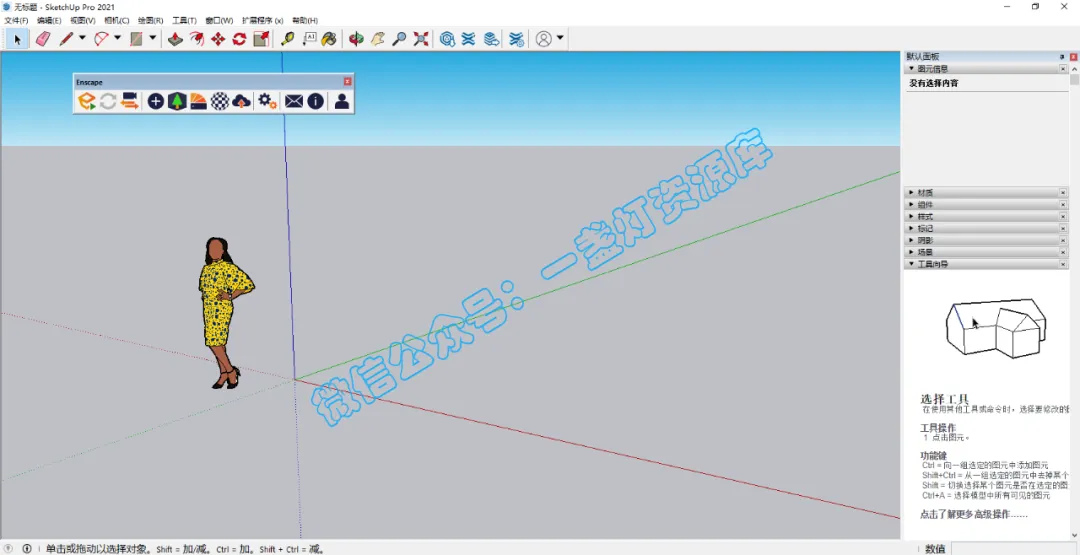Toggle Enscape Live Updates icon
This screenshot has width=1080, height=555.
click(107, 102)
